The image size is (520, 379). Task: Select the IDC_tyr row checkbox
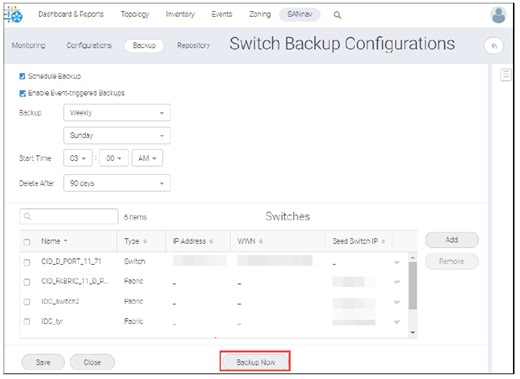tap(27, 322)
